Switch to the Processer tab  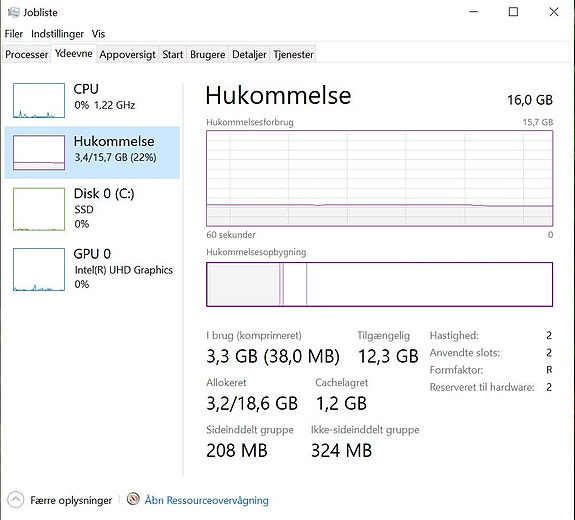click(x=26, y=55)
